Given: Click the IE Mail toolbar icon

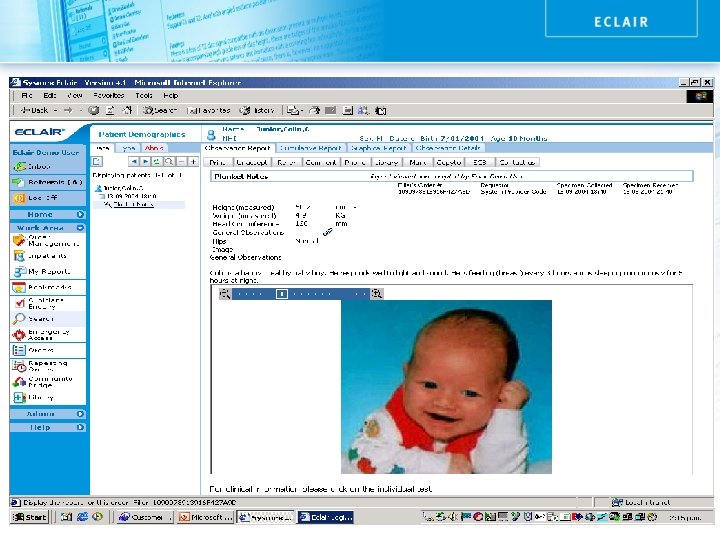Looking at the screenshot, I should tap(292, 111).
